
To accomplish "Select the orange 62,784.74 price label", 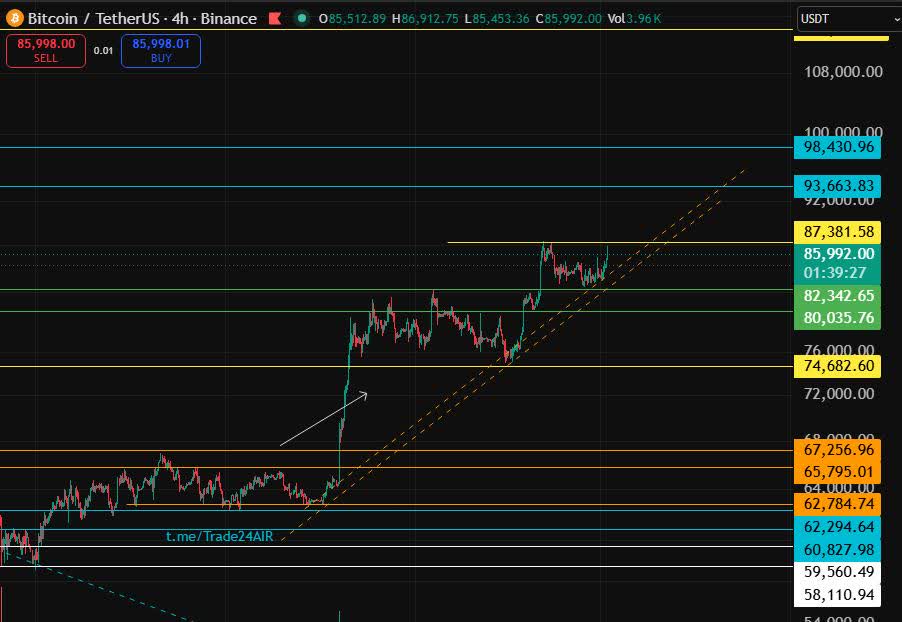I will pyautogui.click(x=837, y=504).
